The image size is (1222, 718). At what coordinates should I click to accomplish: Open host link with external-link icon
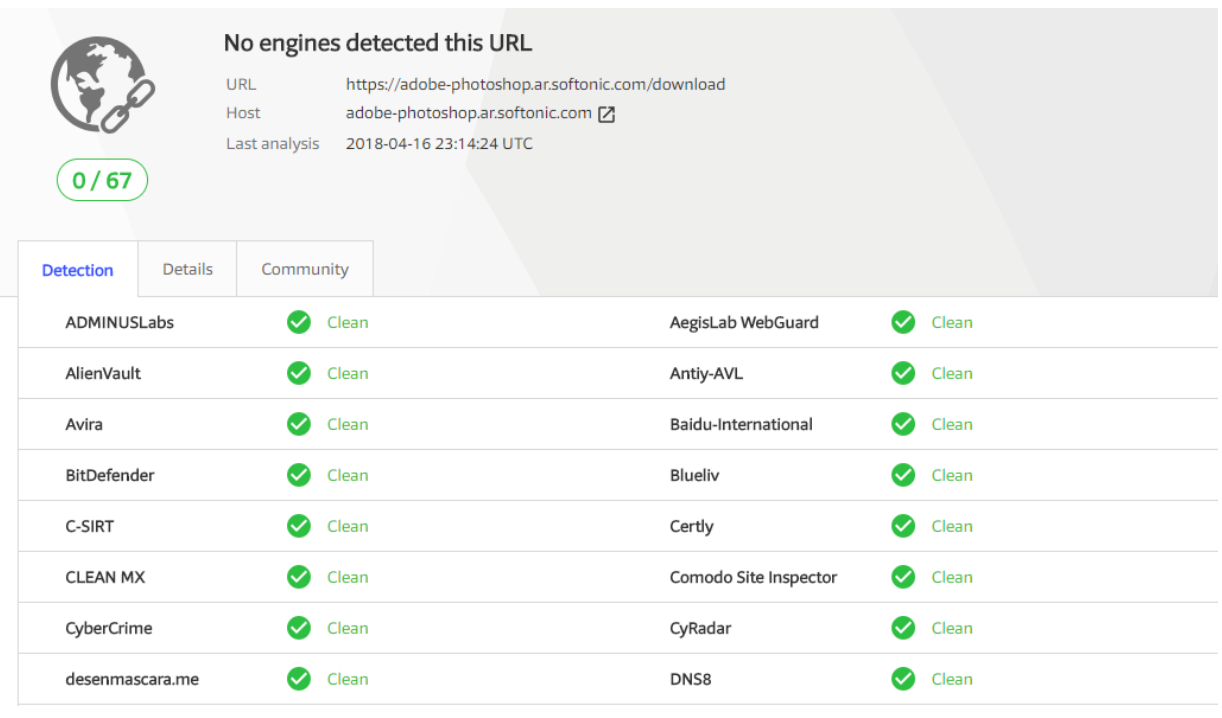pyautogui.click(x=606, y=114)
